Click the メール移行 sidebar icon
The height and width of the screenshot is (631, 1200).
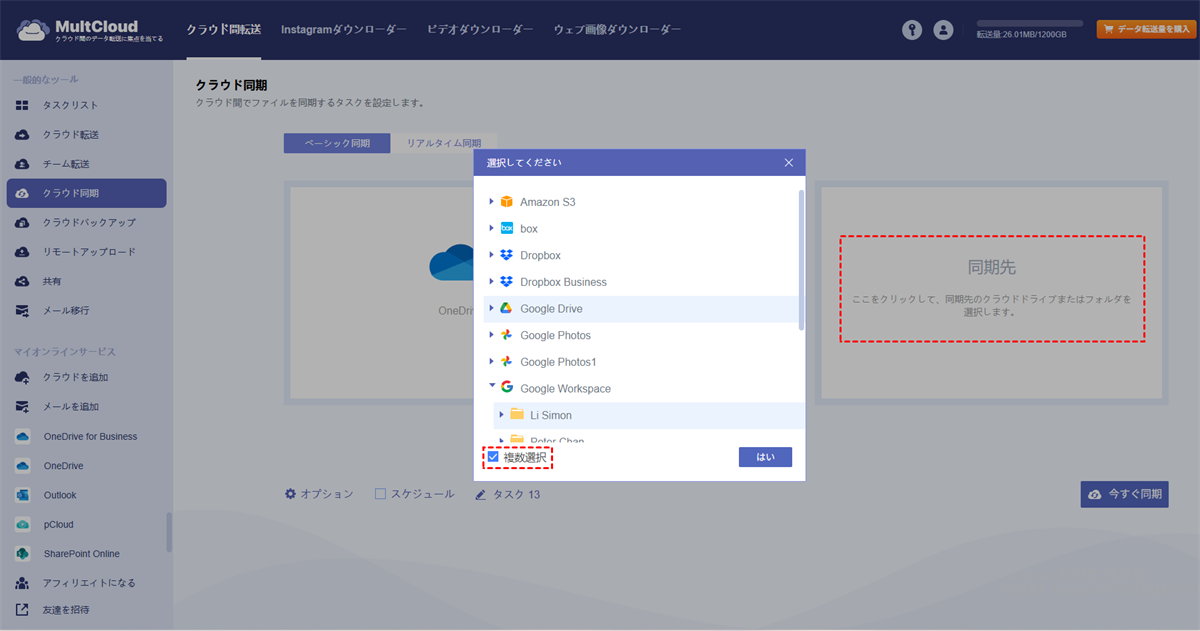pos(22,311)
